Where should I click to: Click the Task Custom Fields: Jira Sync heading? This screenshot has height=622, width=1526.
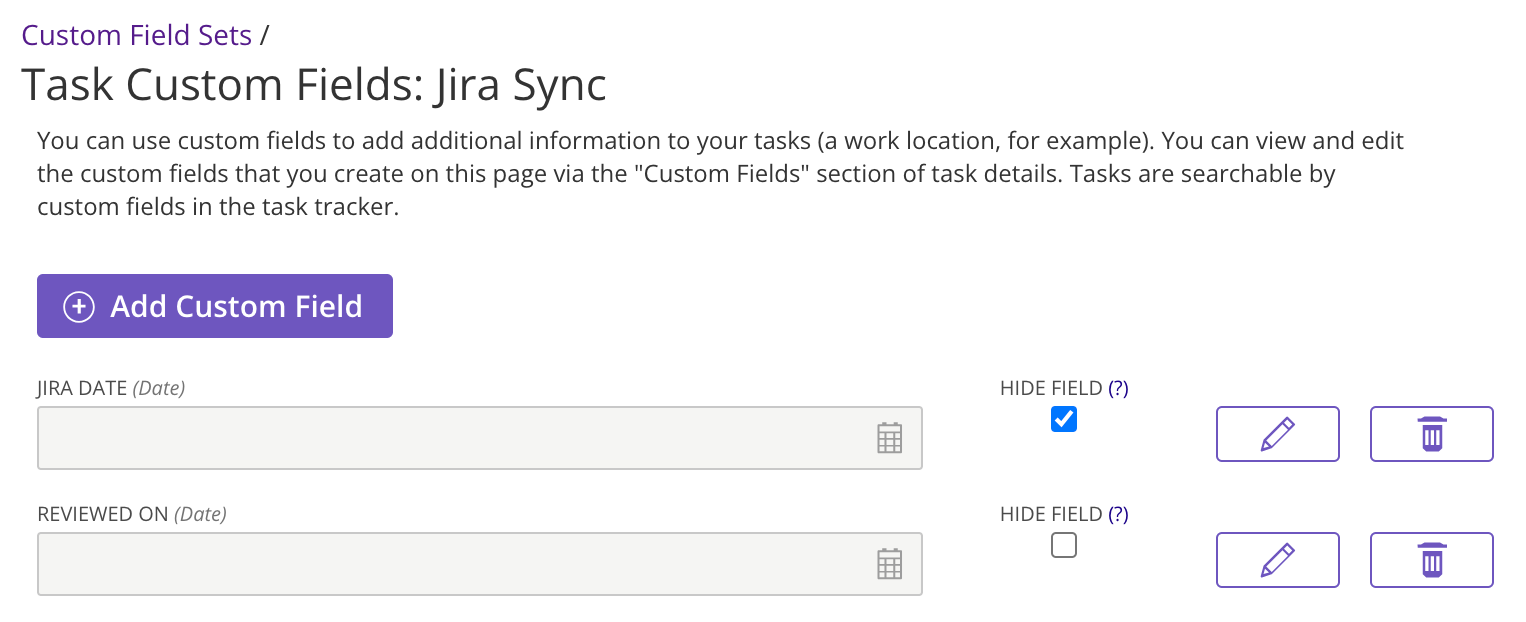click(x=314, y=85)
